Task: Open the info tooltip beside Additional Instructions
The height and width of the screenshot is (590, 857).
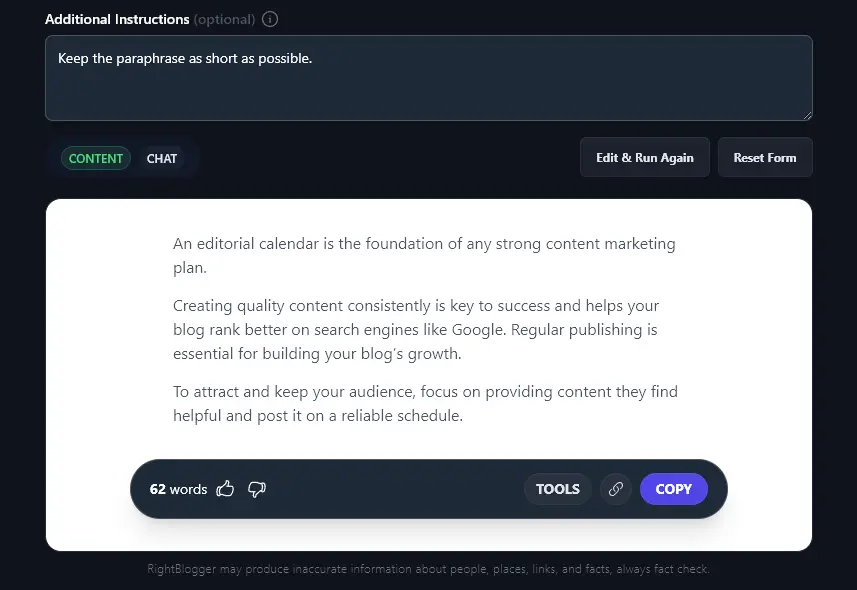Action: 268,18
